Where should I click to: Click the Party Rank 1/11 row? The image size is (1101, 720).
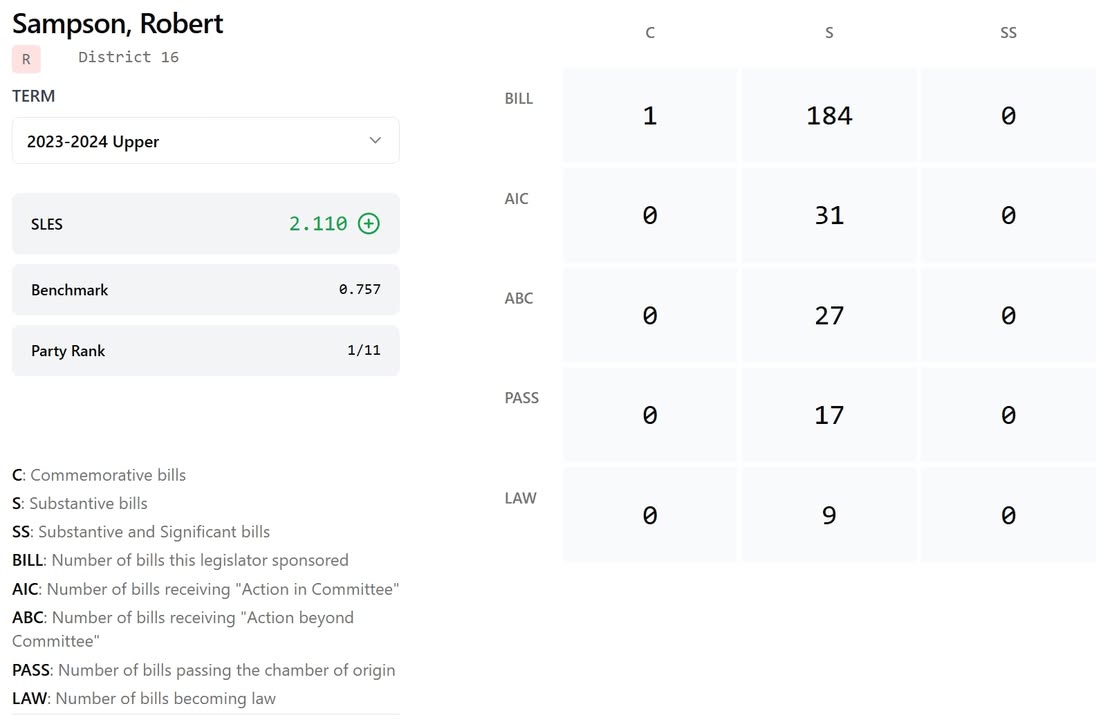click(x=205, y=351)
